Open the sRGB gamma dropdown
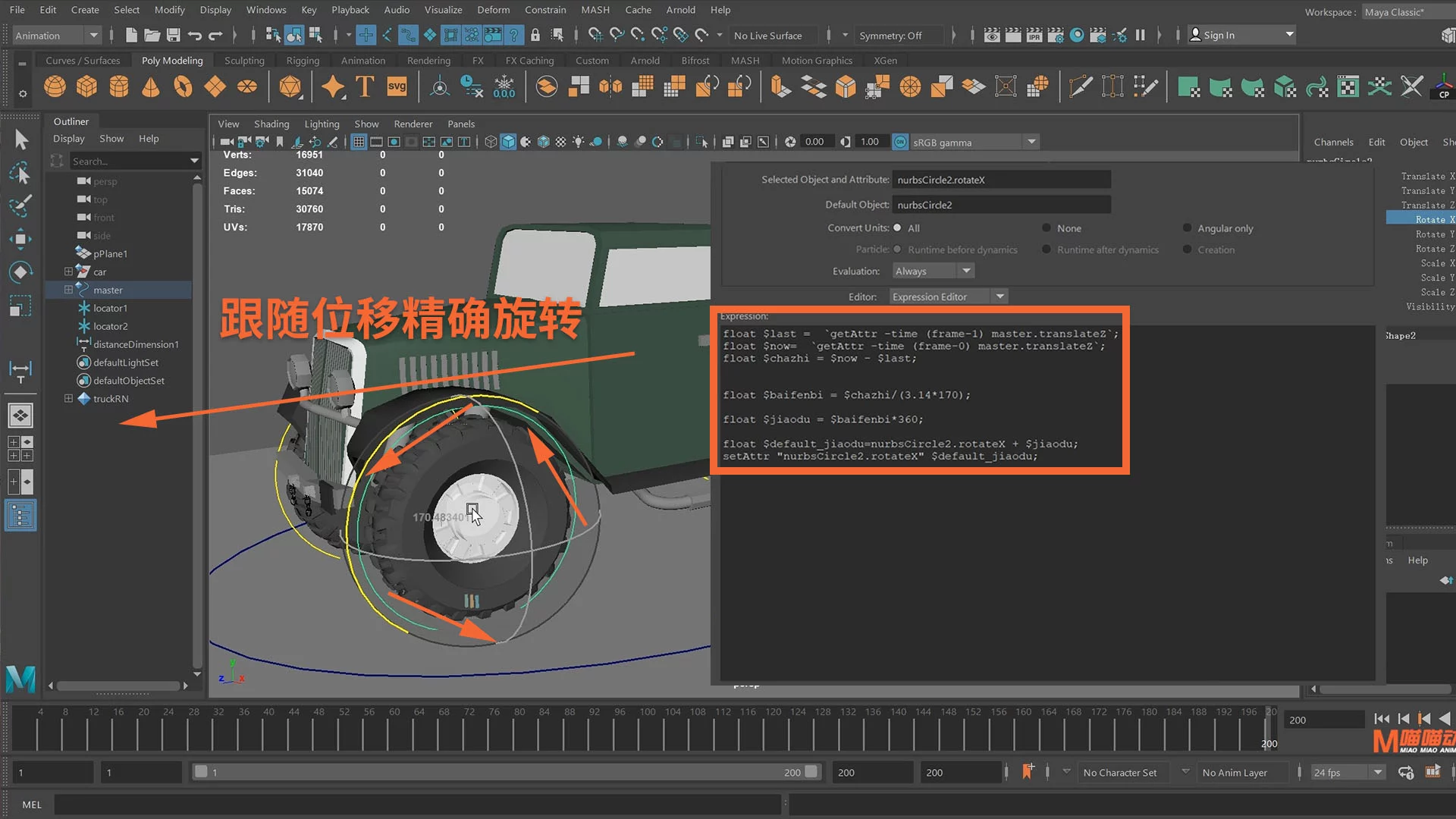Image resolution: width=1456 pixels, height=819 pixels. (x=974, y=142)
